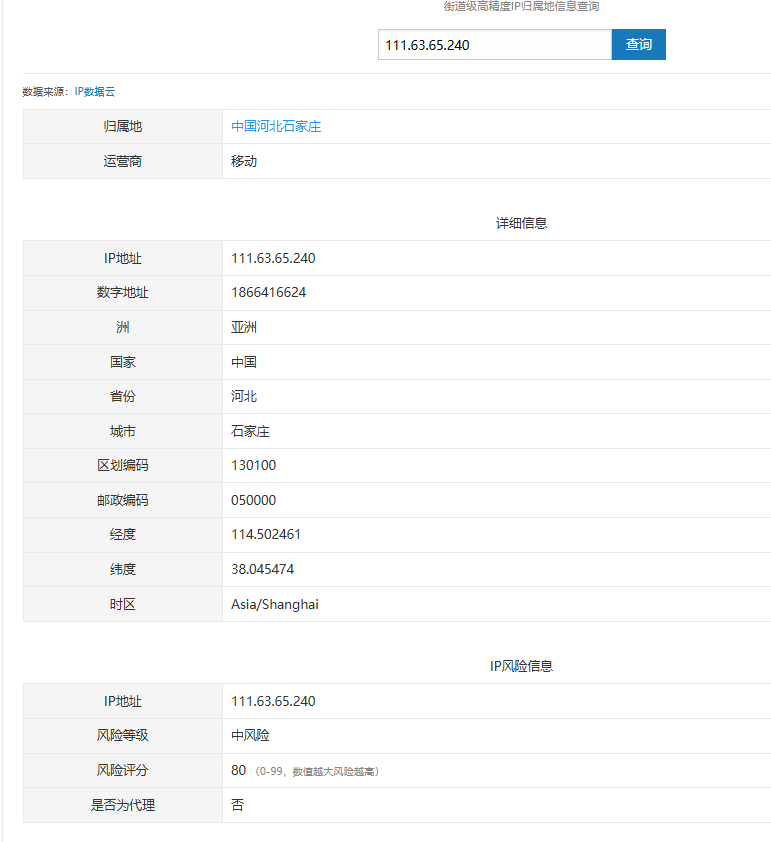
Task: Select the 区划编码 value 130100
Action: [x=253, y=466]
